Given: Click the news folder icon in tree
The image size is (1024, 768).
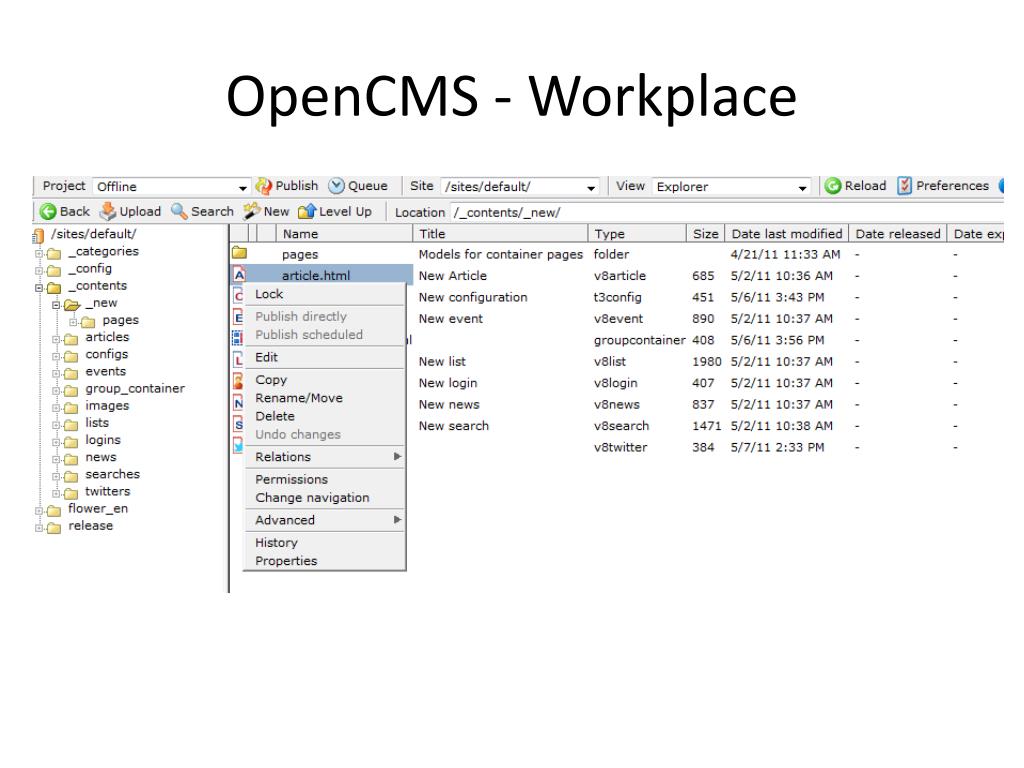Looking at the screenshot, I should (71, 459).
